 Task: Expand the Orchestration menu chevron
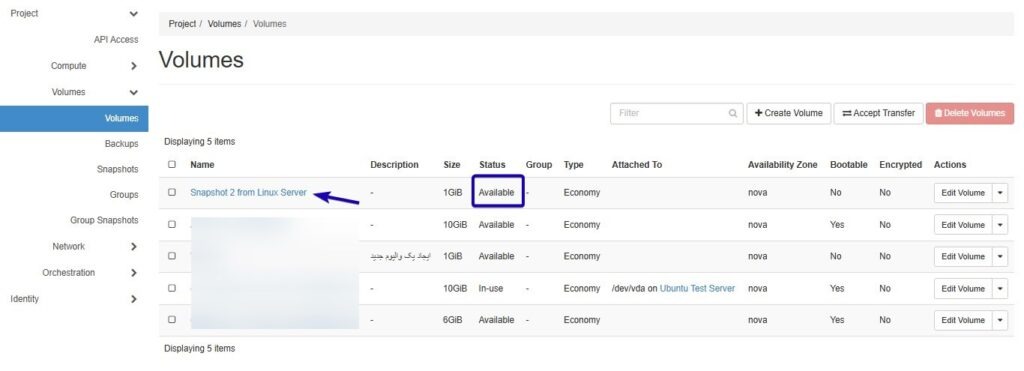133,273
